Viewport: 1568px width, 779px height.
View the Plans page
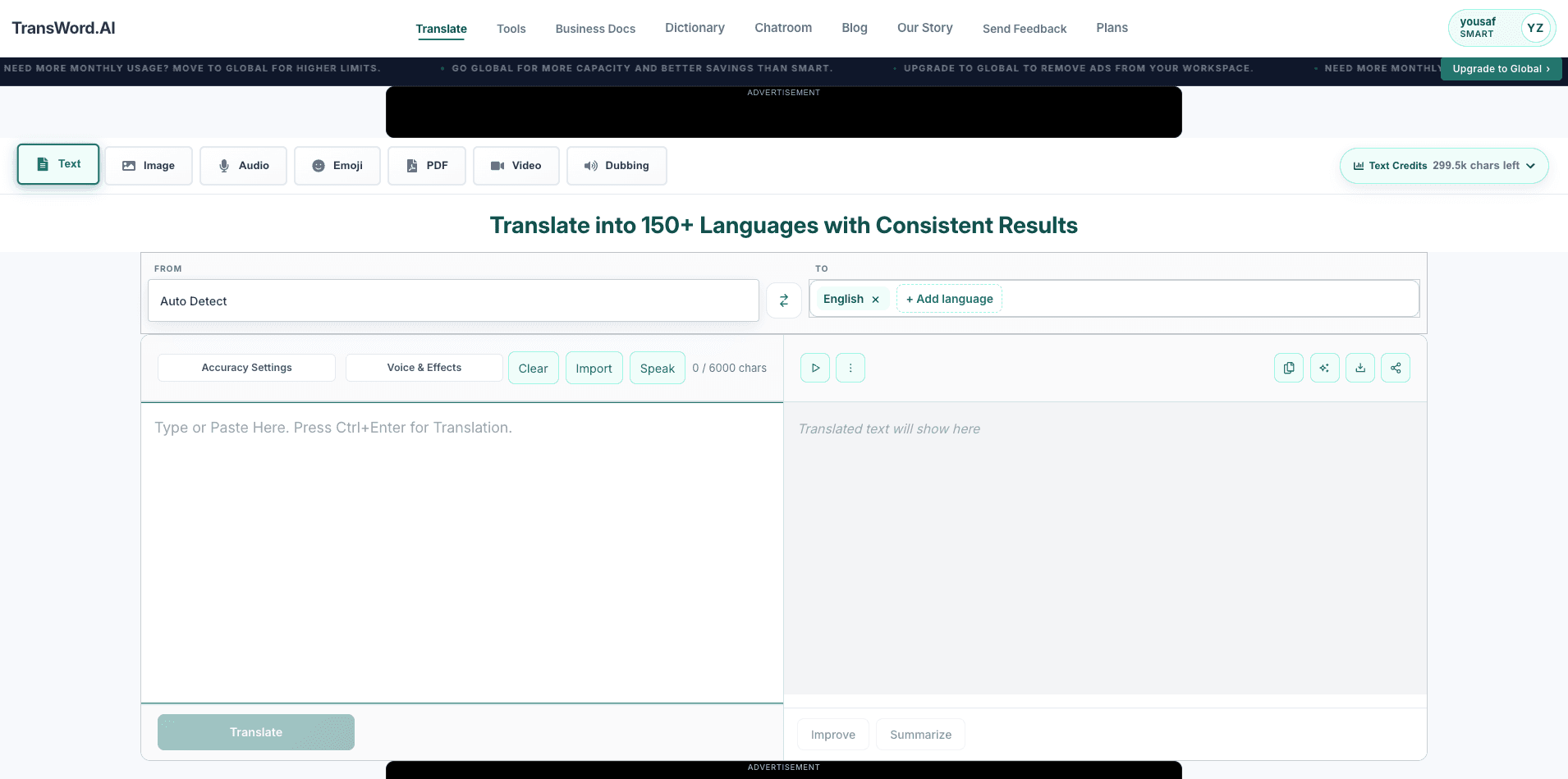pyautogui.click(x=1112, y=28)
